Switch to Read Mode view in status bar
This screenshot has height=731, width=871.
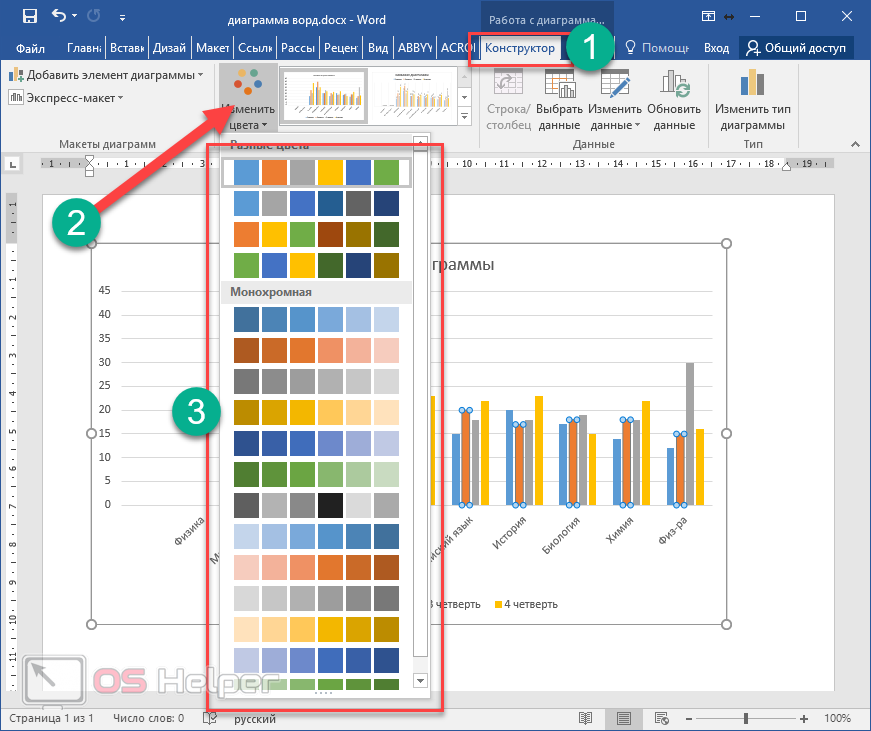tap(586, 718)
